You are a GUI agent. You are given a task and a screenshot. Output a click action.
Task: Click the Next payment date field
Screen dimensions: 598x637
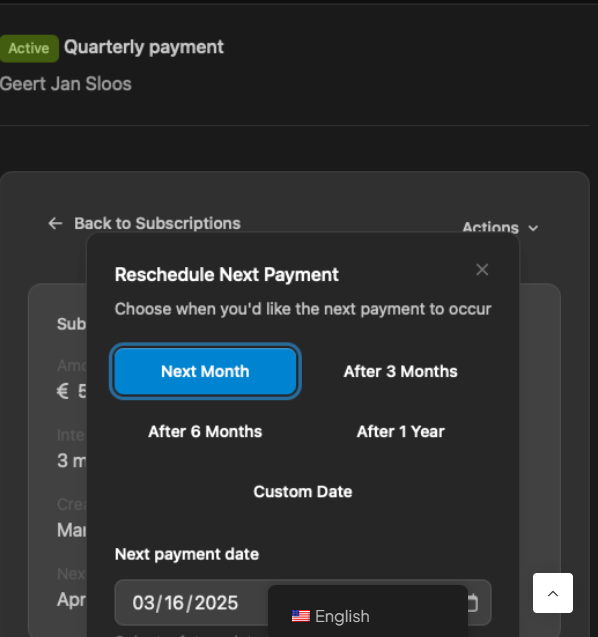pyautogui.click(x=303, y=602)
